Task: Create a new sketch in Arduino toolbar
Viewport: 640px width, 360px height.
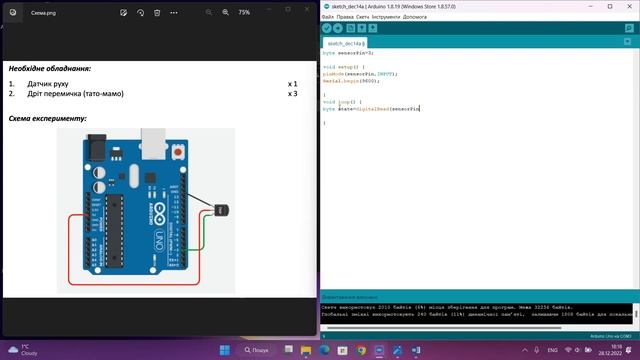Action: (351, 28)
